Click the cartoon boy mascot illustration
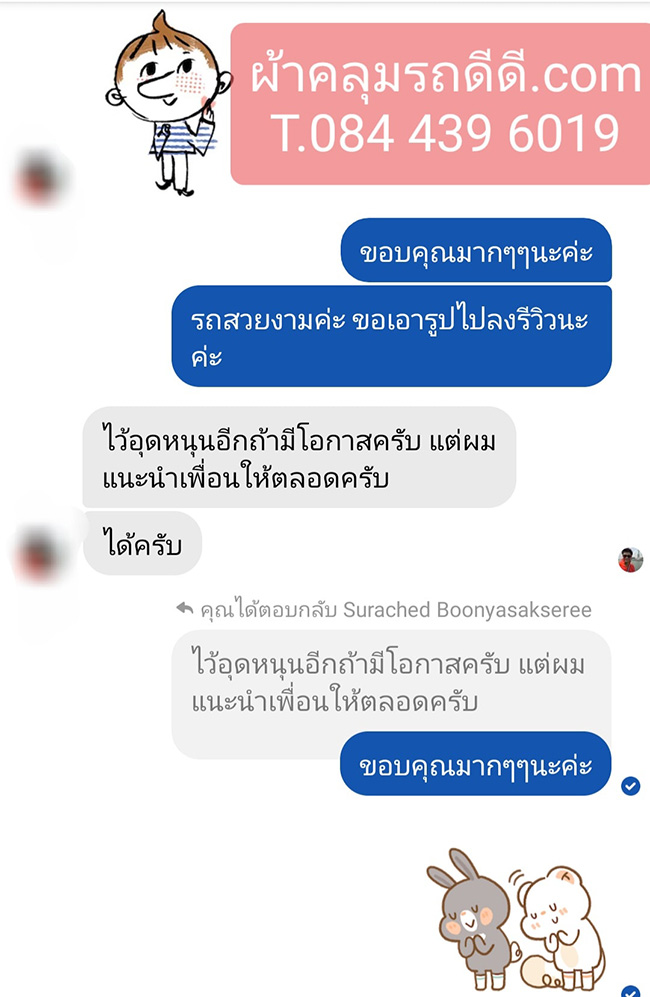This screenshot has width=650, height=997. pos(169,105)
